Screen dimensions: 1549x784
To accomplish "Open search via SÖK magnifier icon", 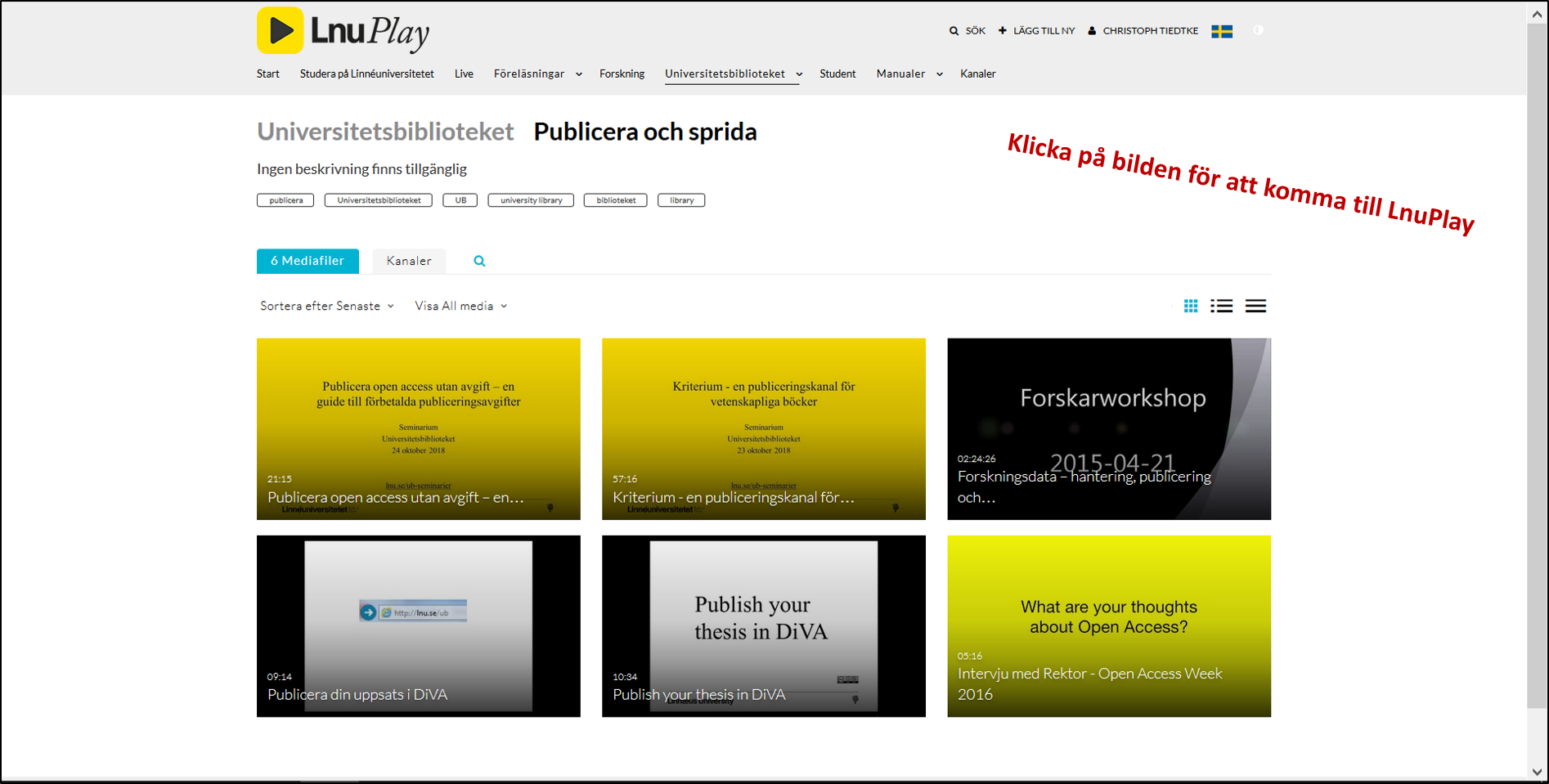I will click(x=954, y=31).
